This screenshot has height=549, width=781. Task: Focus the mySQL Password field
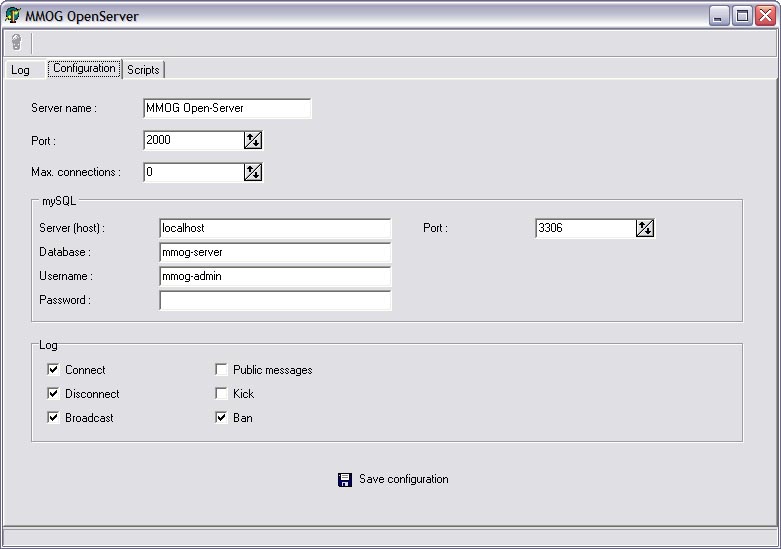point(275,301)
